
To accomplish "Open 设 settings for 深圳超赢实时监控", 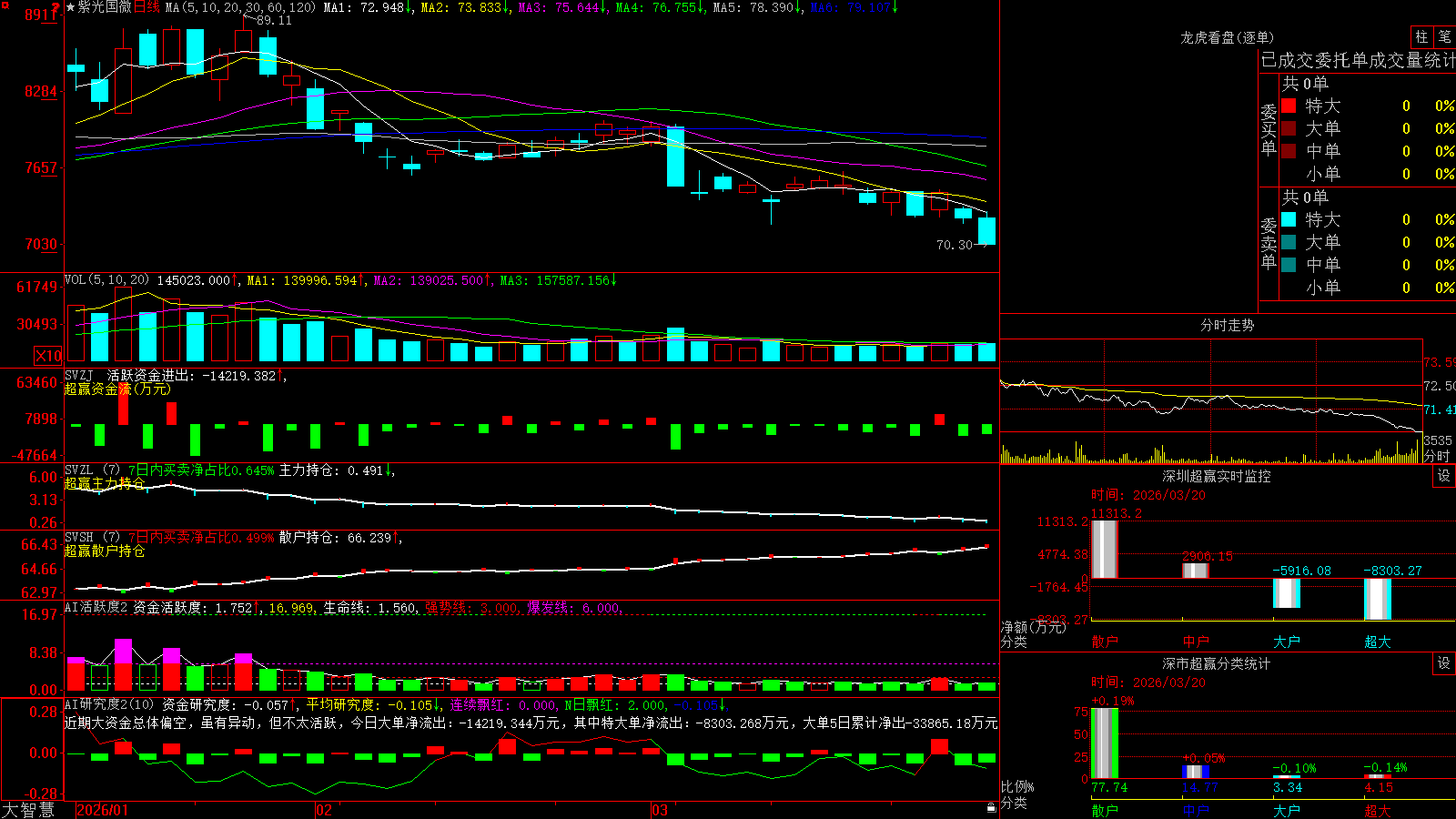I will tap(1444, 476).
